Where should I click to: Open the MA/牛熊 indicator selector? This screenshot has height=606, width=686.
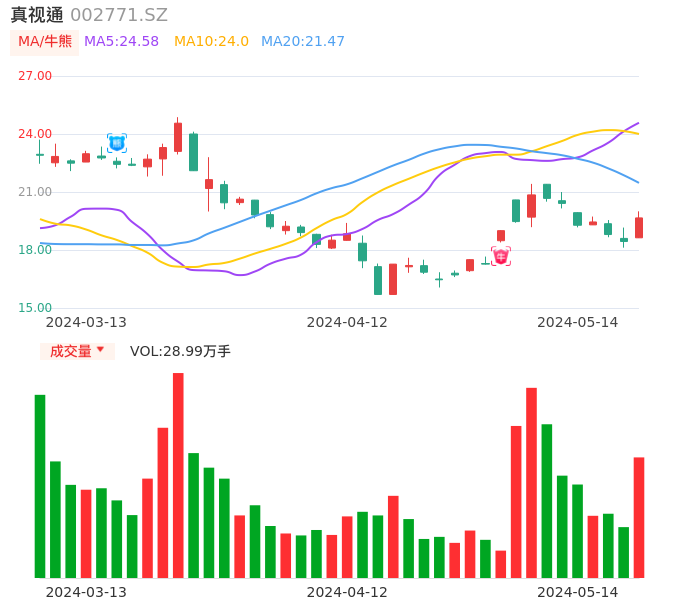coord(45,42)
